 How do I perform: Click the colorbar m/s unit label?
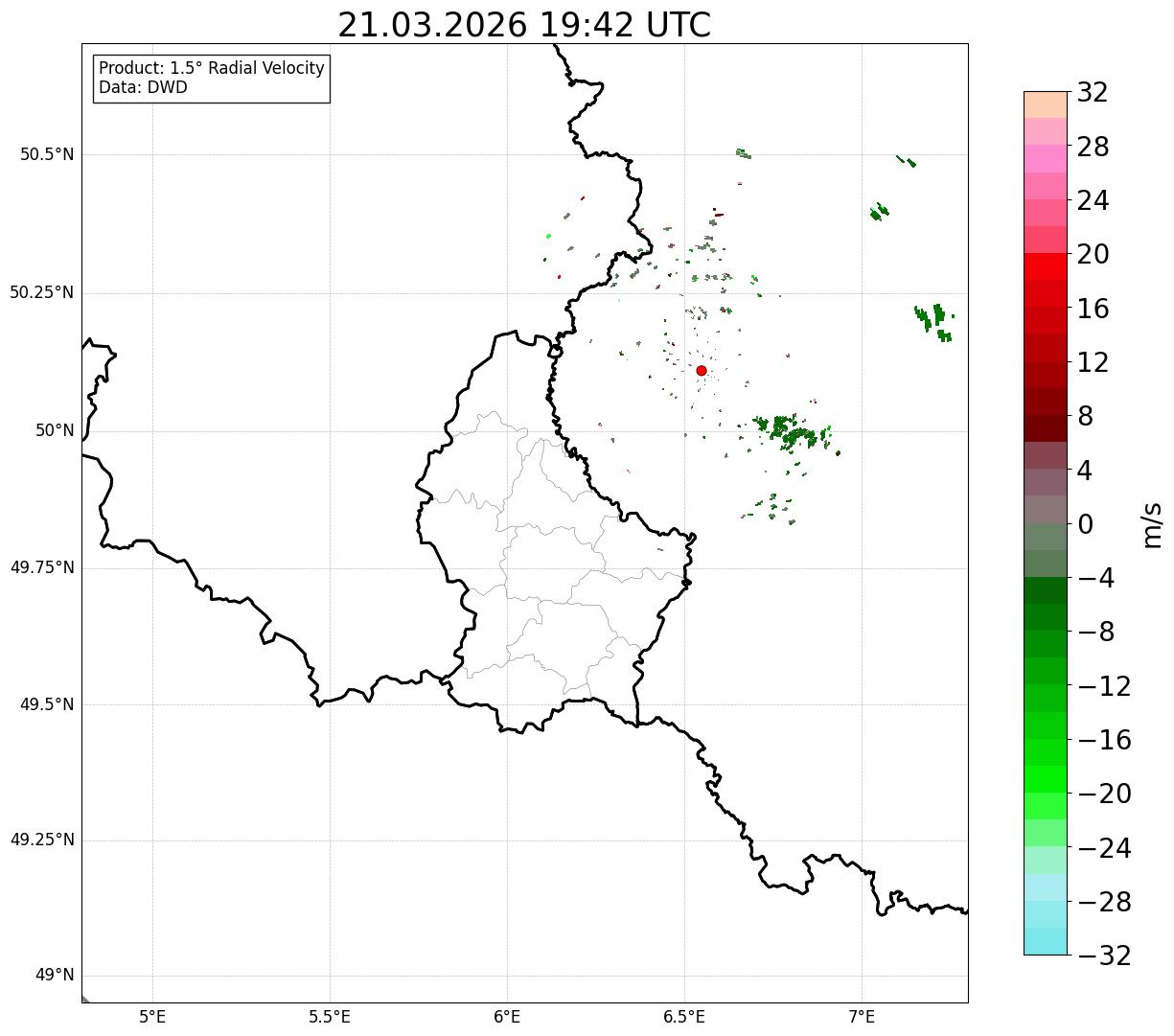point(1152,524)
